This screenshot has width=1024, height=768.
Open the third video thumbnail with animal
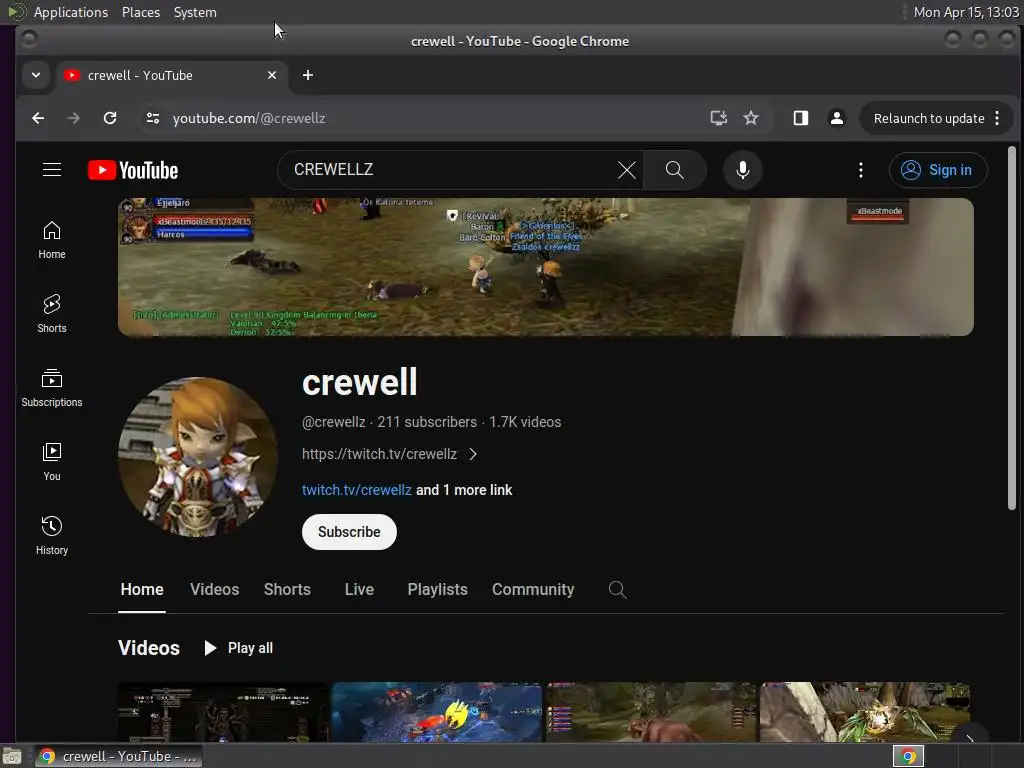click(651, 712)
